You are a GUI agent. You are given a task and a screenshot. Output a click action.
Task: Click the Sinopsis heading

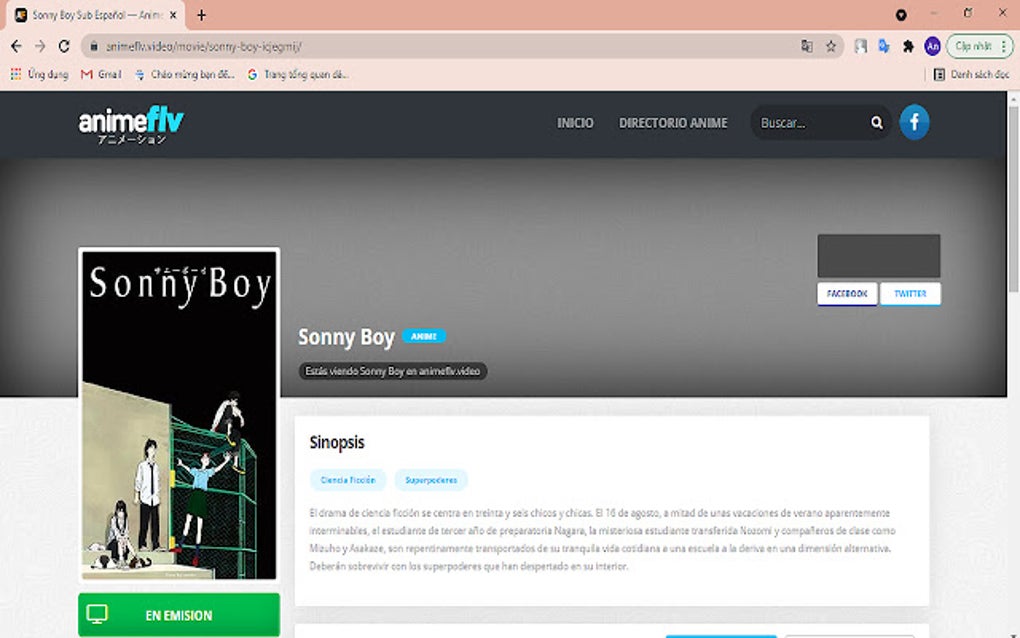click(x=337, y=442)
